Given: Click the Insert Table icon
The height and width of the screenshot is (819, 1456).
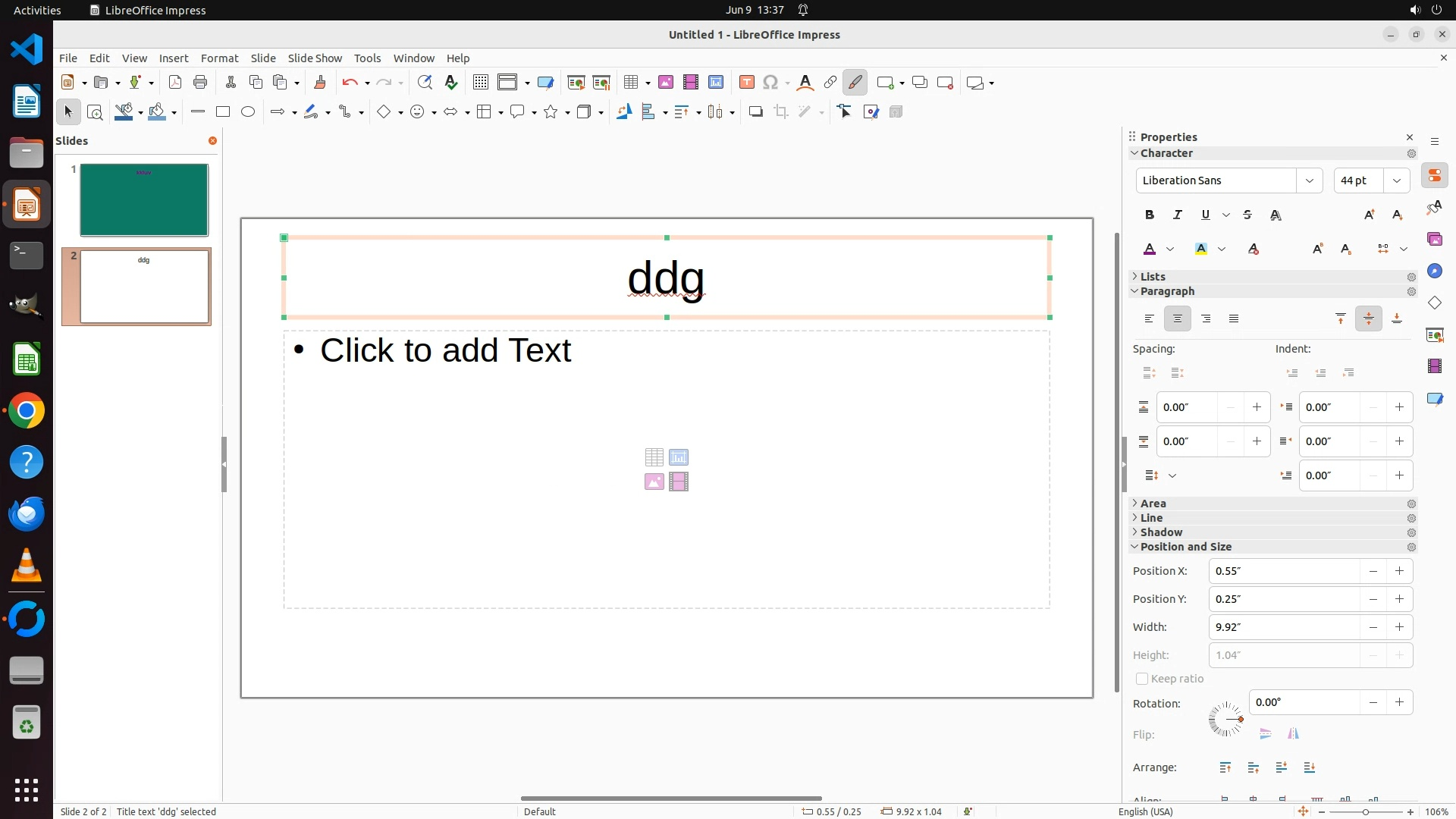Looking at the screenshot, I should (630, 83).
